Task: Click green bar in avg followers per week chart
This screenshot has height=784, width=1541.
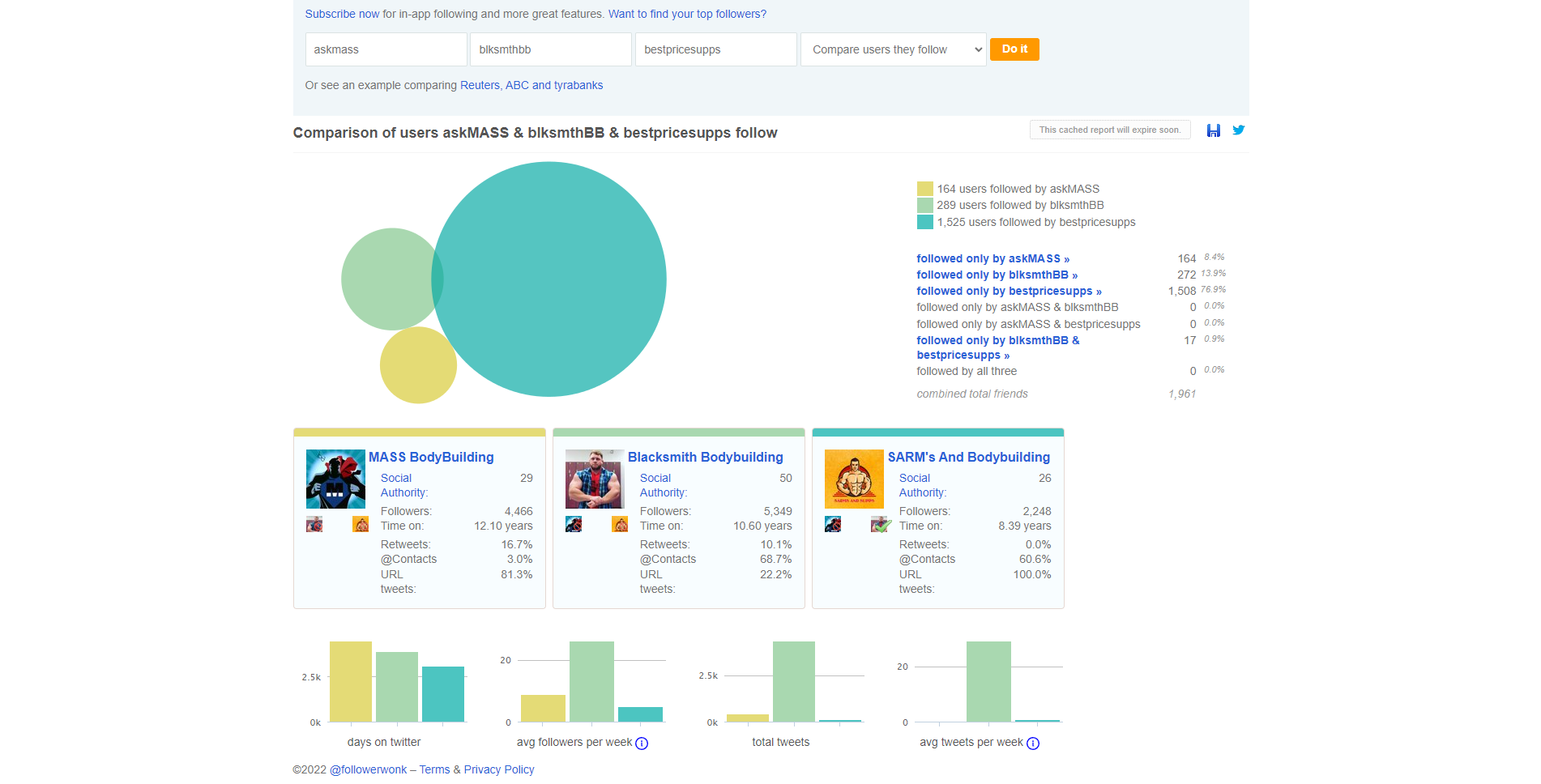Action: [x=591, y=681]
